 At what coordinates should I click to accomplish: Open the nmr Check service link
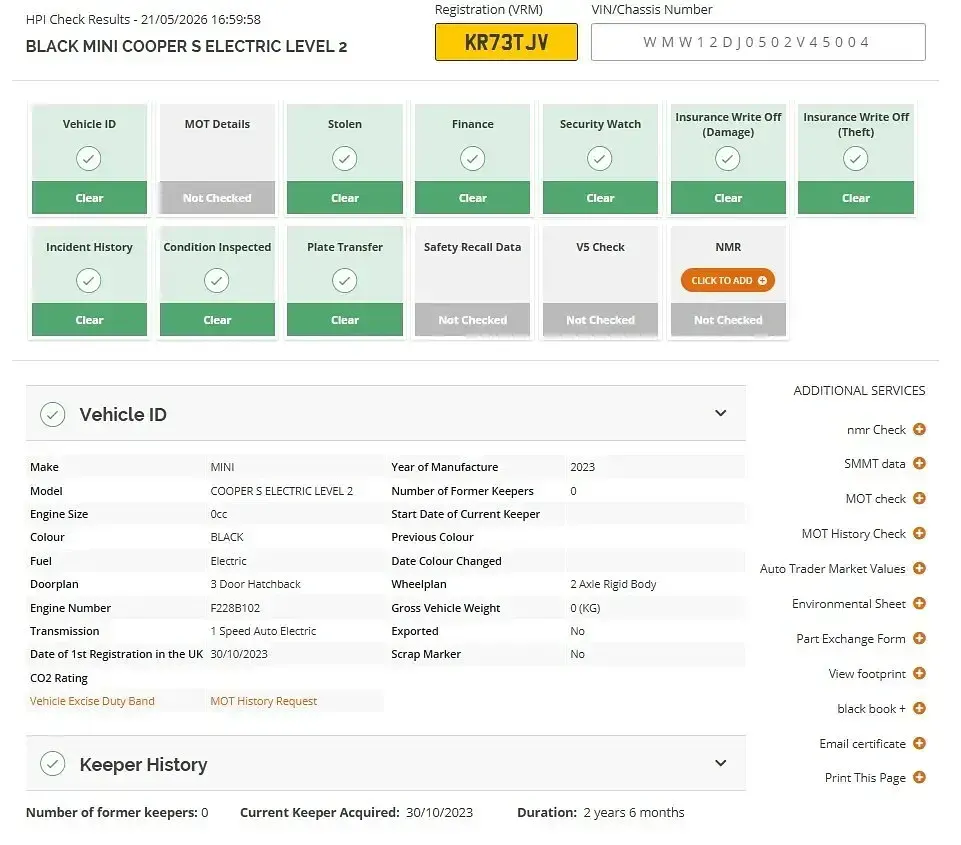click(876, 430)
